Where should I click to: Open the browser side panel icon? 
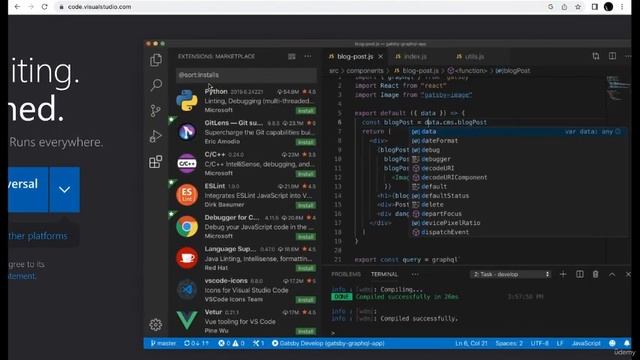click(595, 7)
